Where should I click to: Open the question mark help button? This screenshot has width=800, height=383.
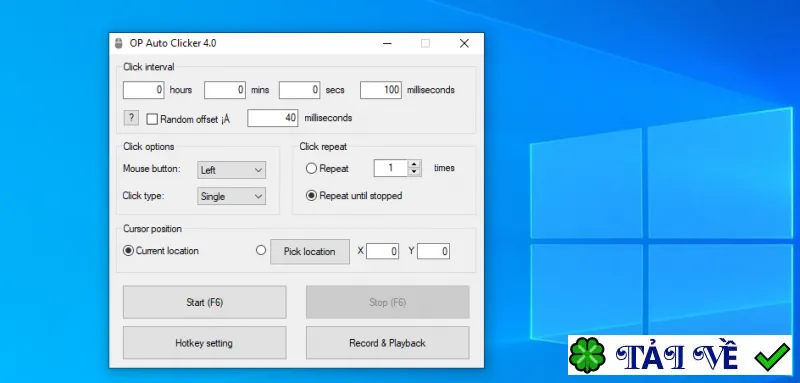click(x=131, y=118)
